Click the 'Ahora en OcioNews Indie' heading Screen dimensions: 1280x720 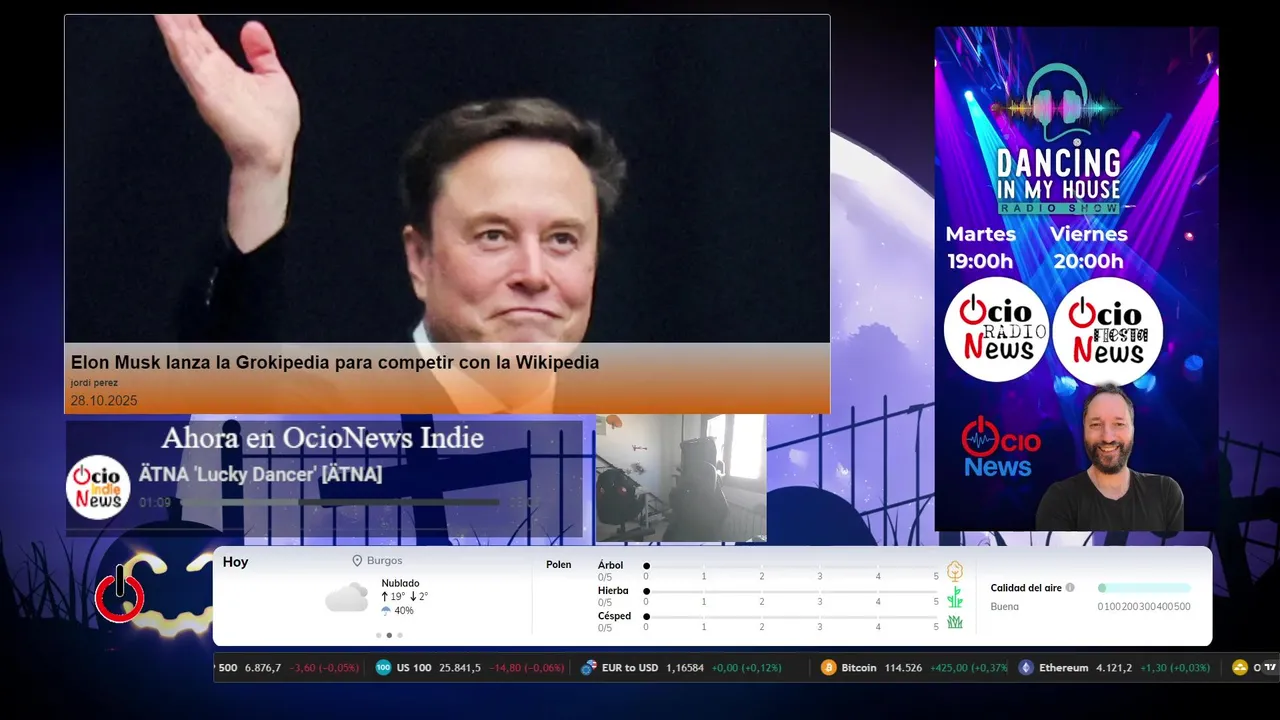tap(322, 438)
